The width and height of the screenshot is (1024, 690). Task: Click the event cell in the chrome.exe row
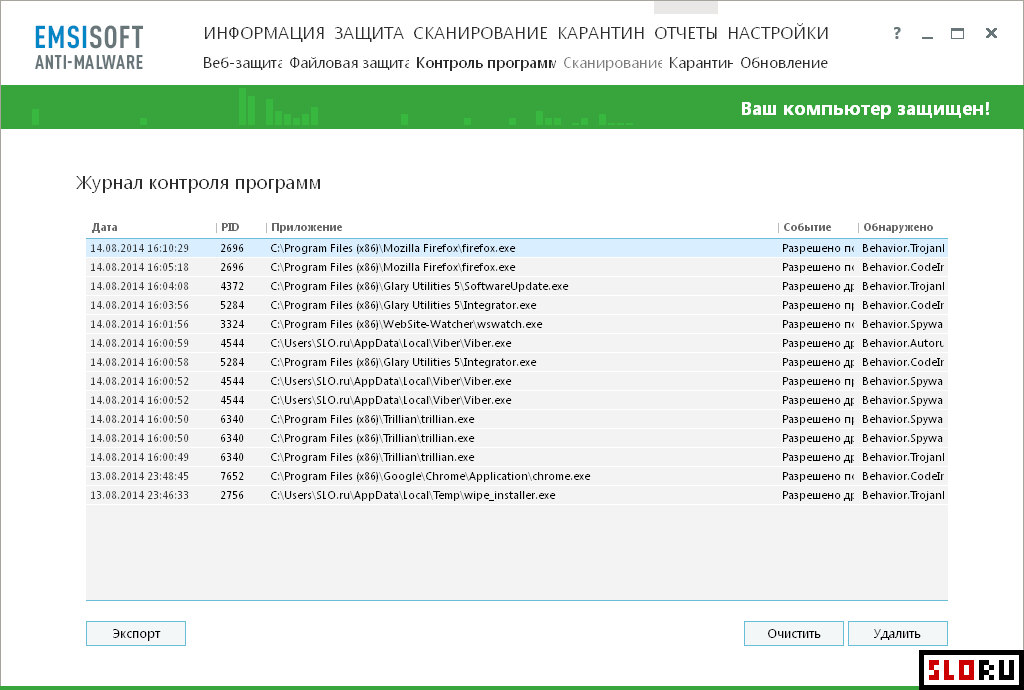pos(818,476)
